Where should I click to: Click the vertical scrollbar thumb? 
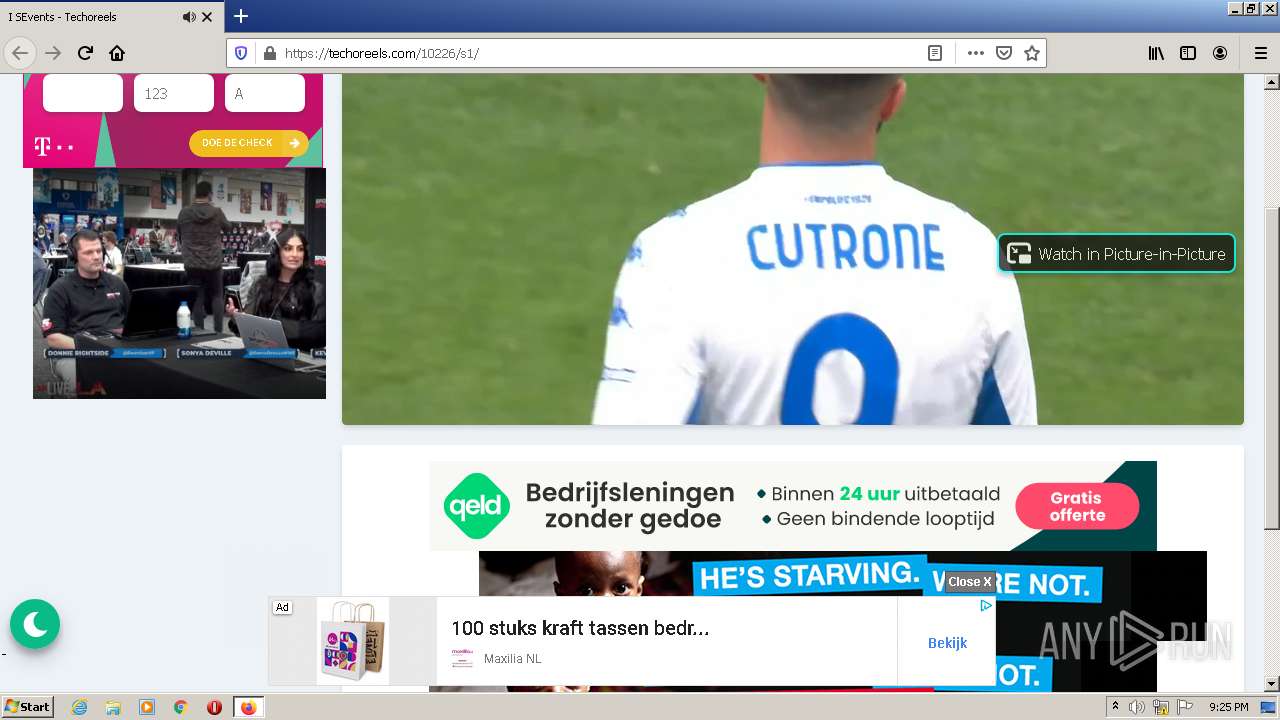click(x=1272, y=369)
